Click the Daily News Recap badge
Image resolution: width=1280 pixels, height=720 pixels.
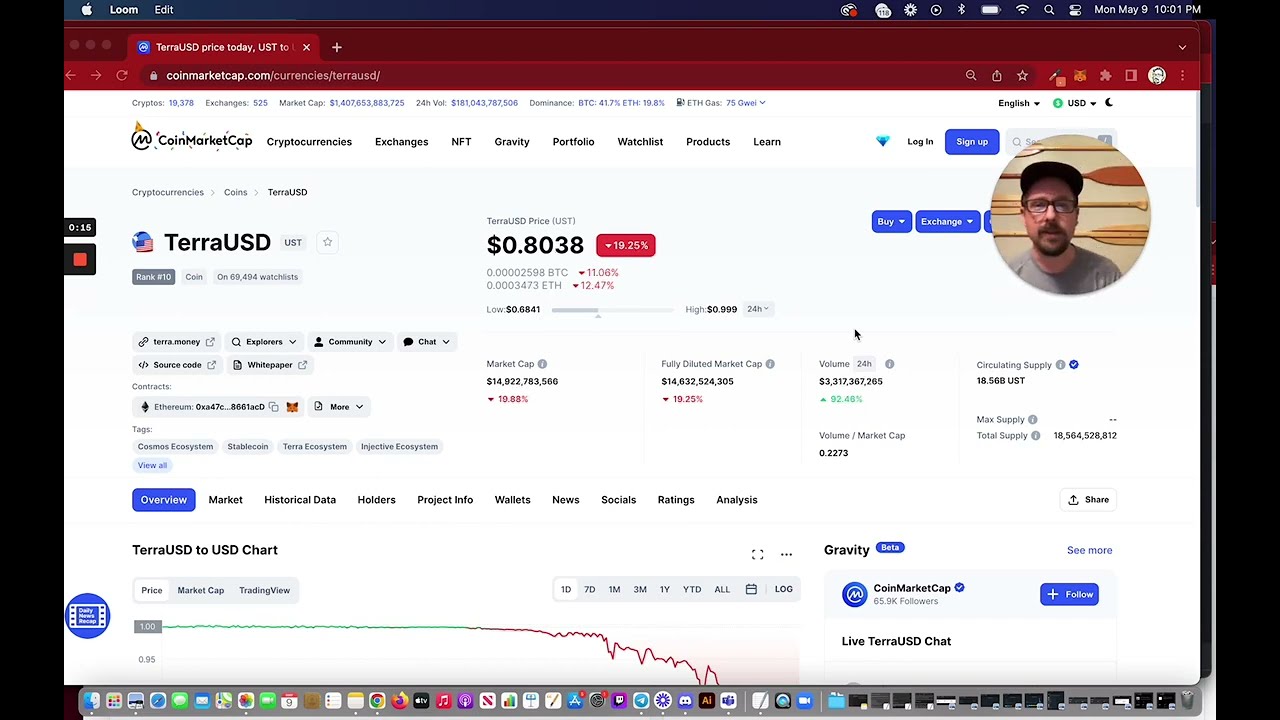[x=87, y=615]
